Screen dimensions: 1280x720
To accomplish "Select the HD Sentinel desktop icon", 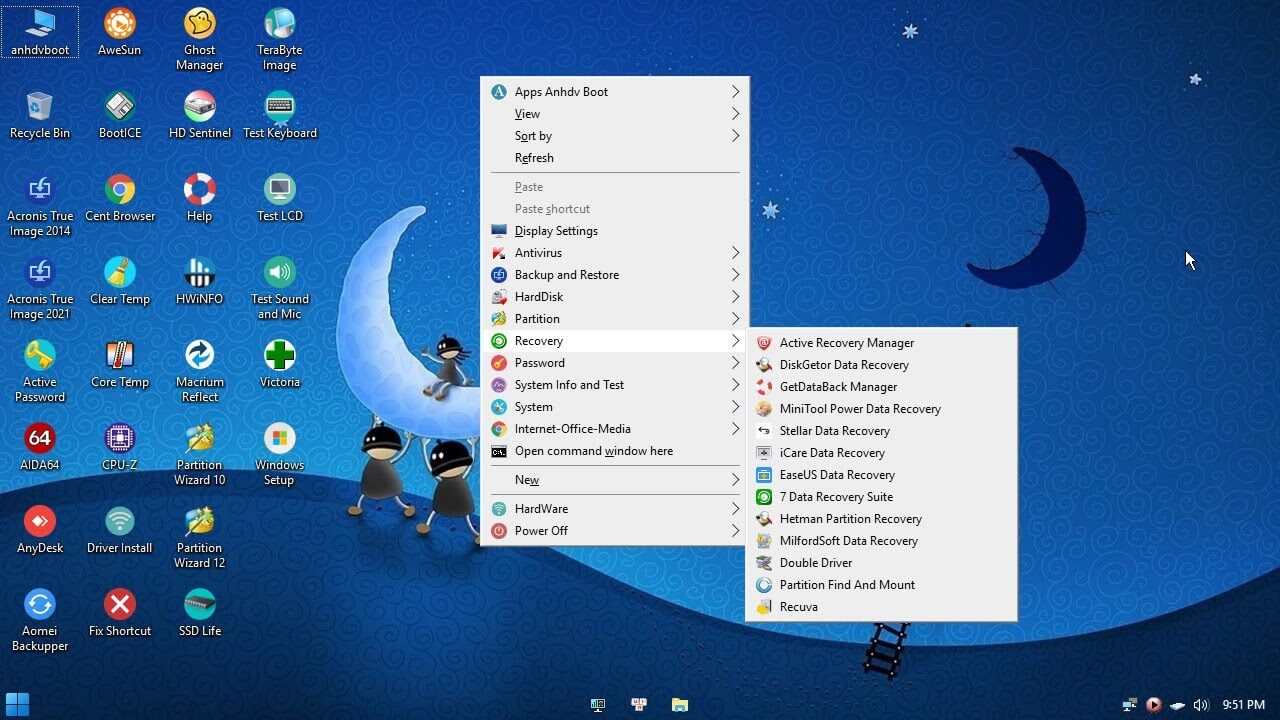I will click(x=199, y=115).
